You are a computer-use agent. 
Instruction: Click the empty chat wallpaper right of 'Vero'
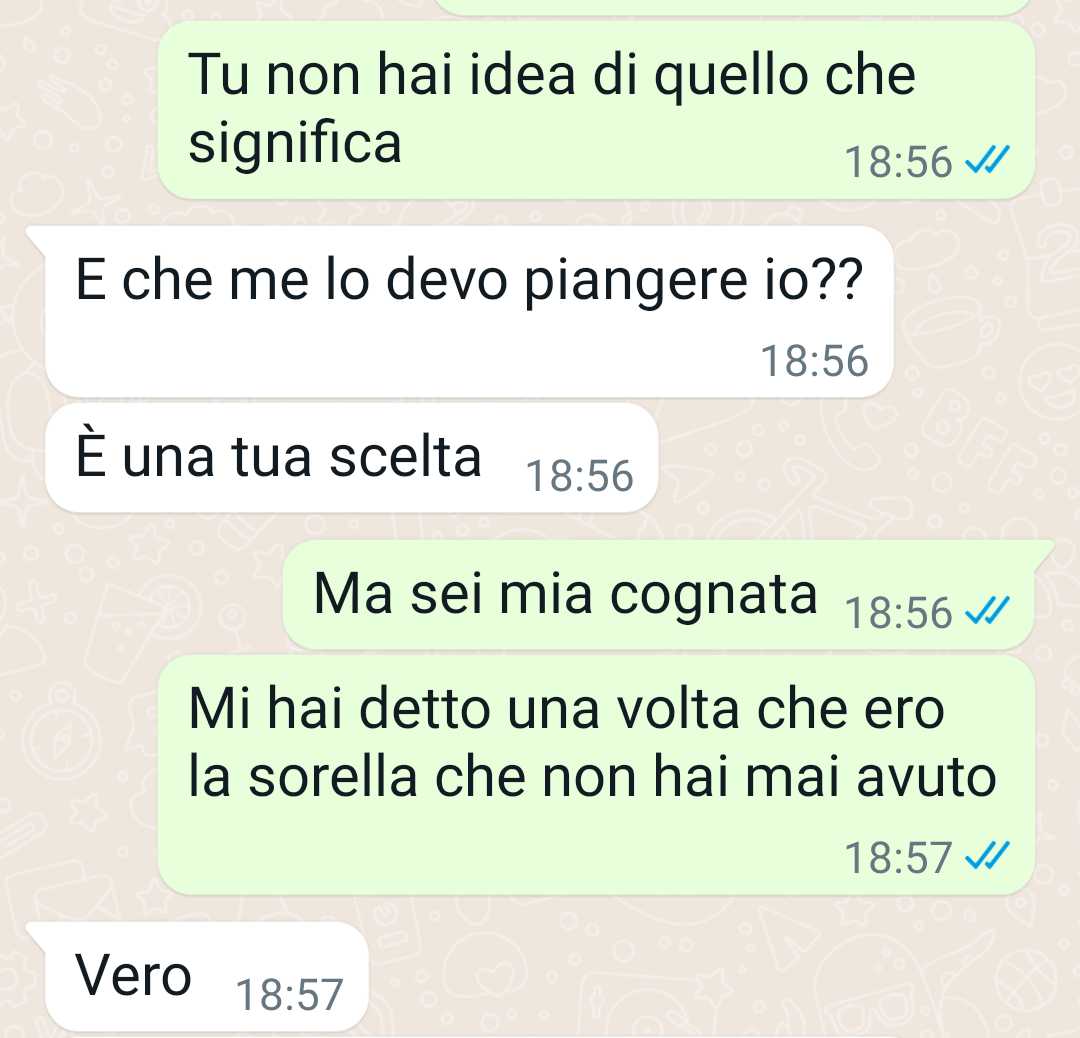(689, 978)
